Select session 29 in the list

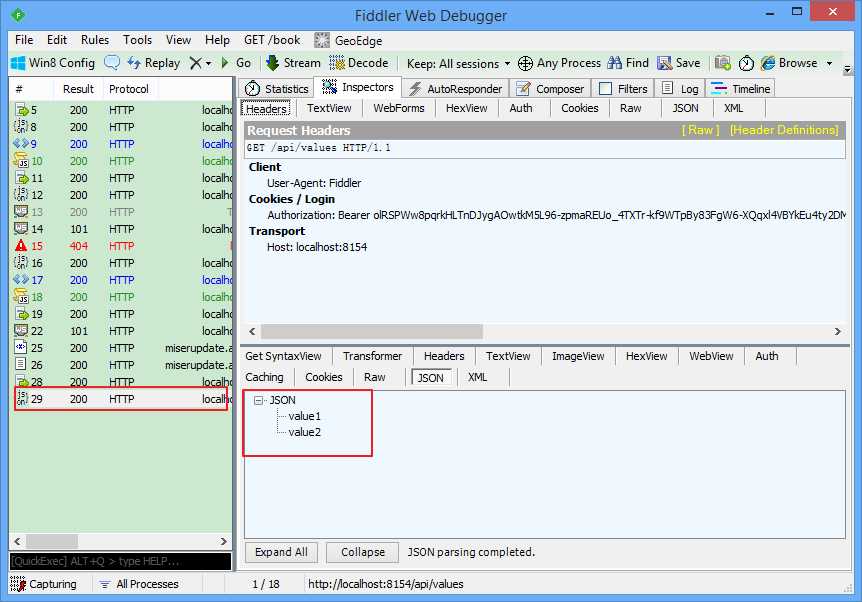coord(120,399)
